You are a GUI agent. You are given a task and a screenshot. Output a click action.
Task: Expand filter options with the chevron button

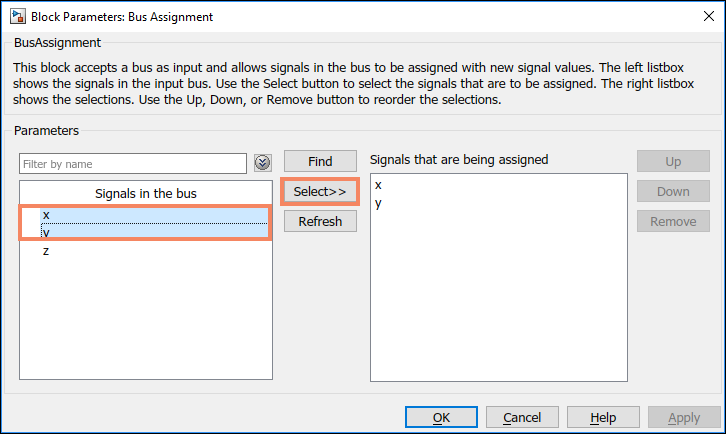tap(263, 163)
